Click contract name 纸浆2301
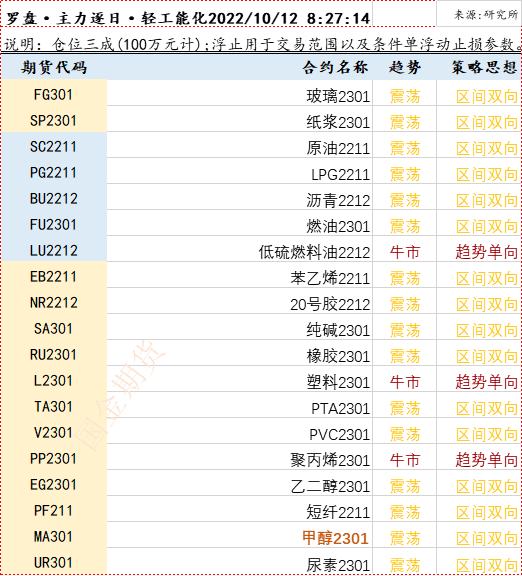 click(338, 122)
